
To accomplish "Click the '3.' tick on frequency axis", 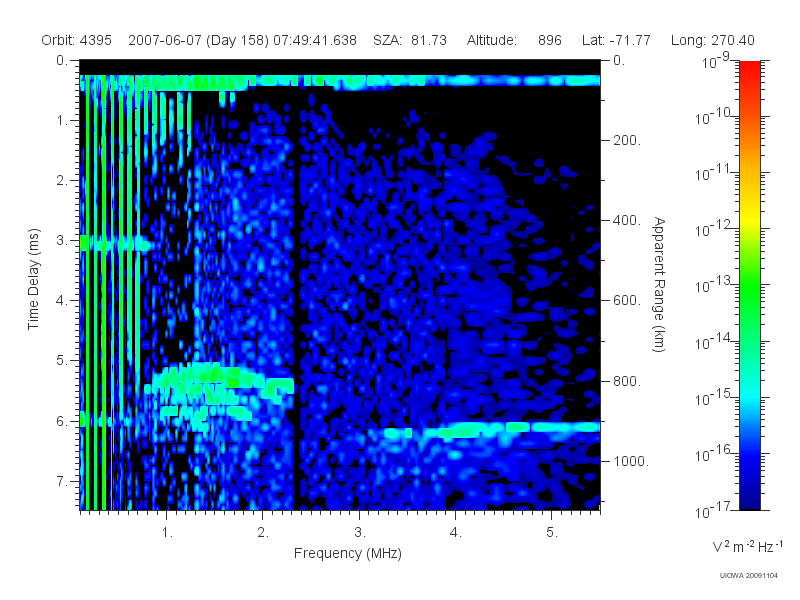I will (360, 533).
